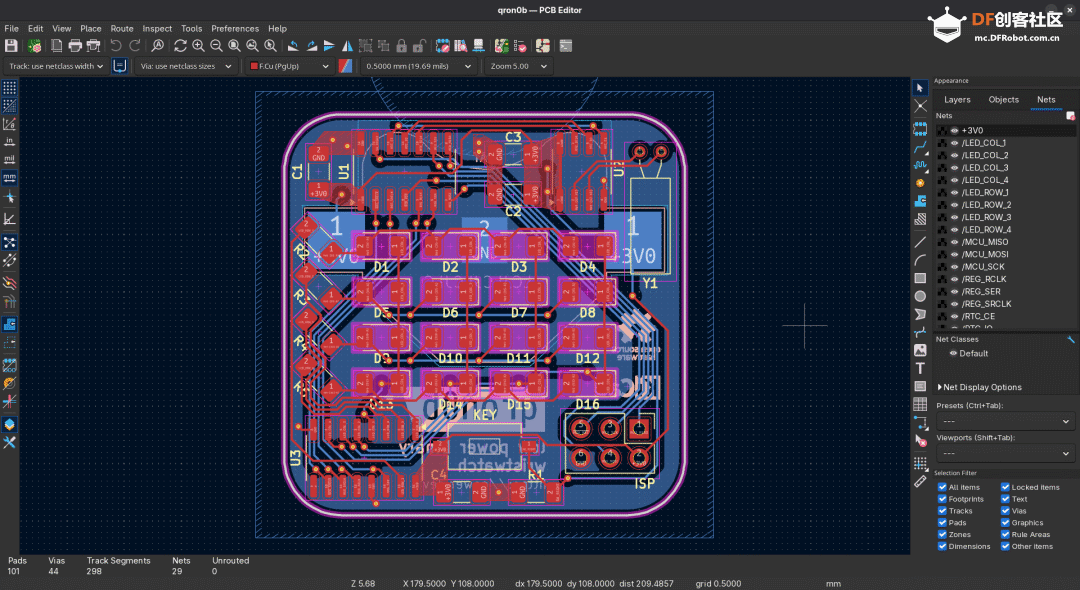Screen dimensions: 1080x590
Task: Switch units to inches
Action: (9, 142)
